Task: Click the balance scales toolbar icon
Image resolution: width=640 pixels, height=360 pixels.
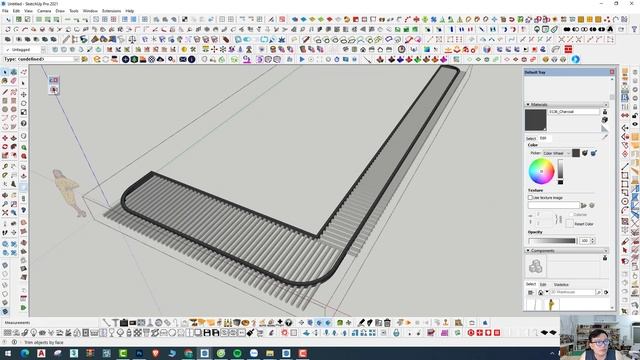Action: point(132,40)
